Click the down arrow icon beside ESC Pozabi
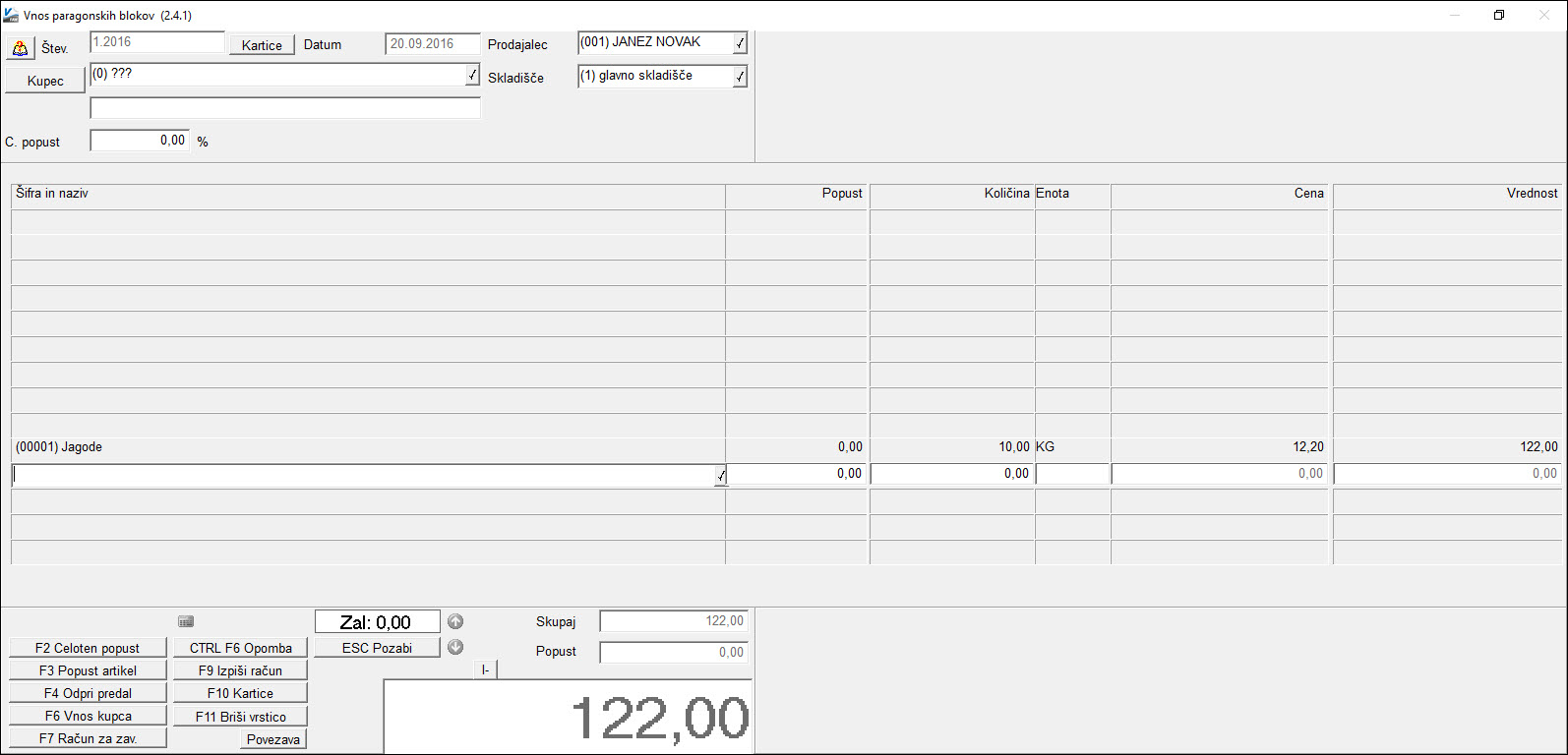 pyautogui.click(x=455, y=647)
